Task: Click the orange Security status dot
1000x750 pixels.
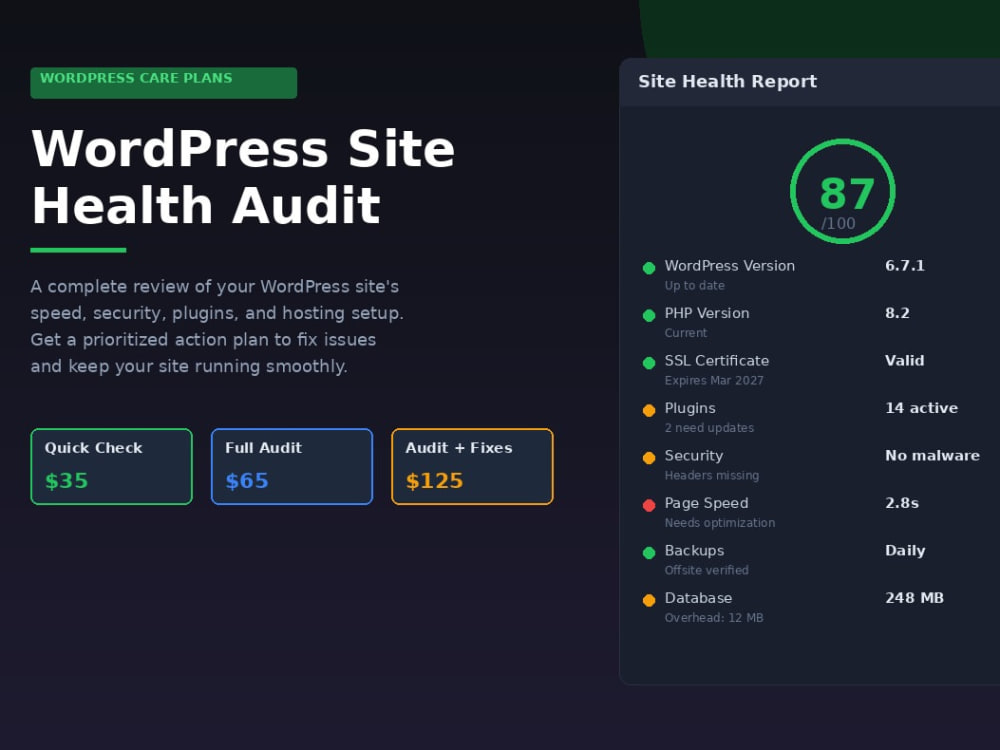Action: 649,458
